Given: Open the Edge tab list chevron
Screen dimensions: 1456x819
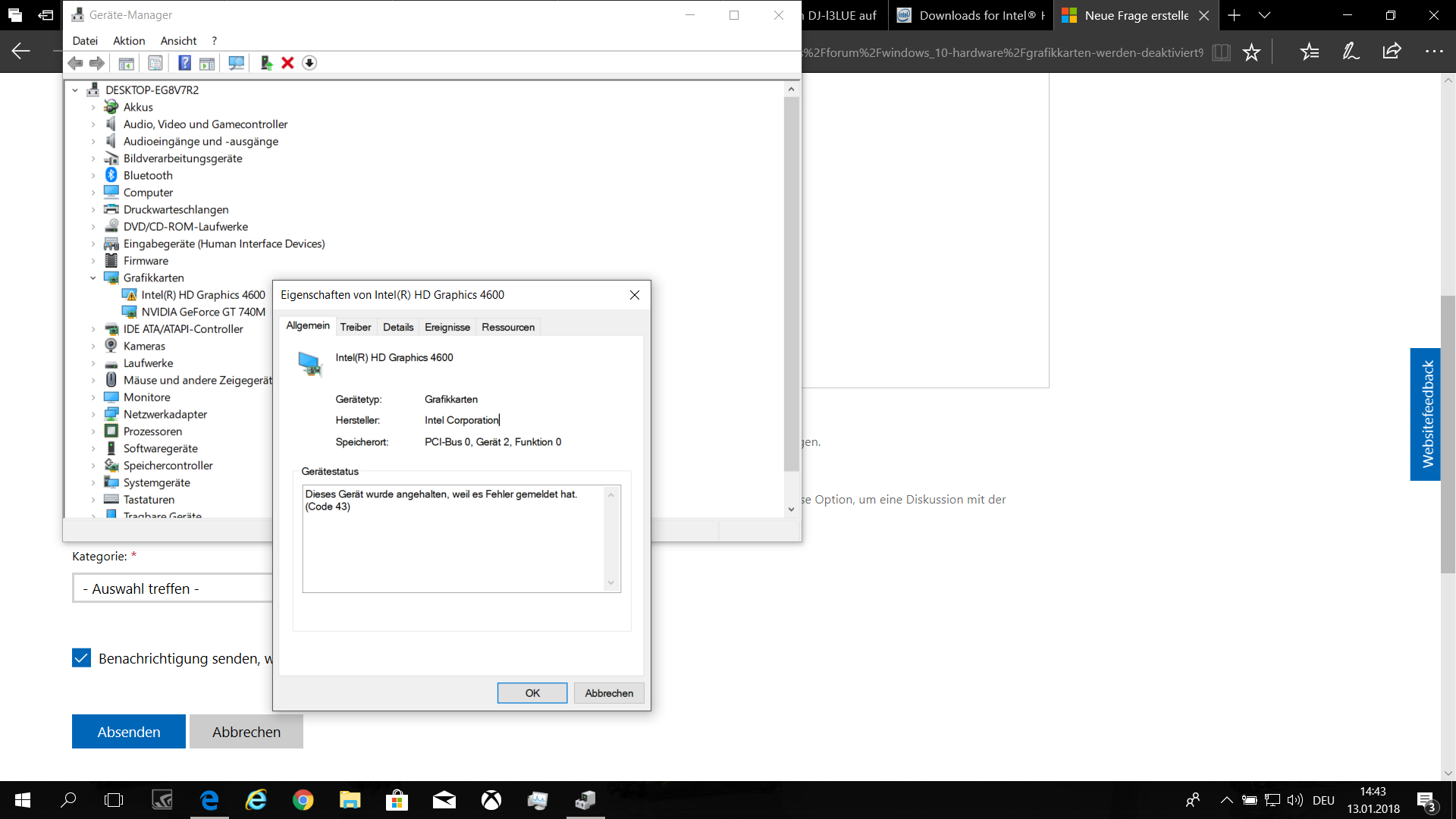Looking at the screenshot, I should (1264, 15).
